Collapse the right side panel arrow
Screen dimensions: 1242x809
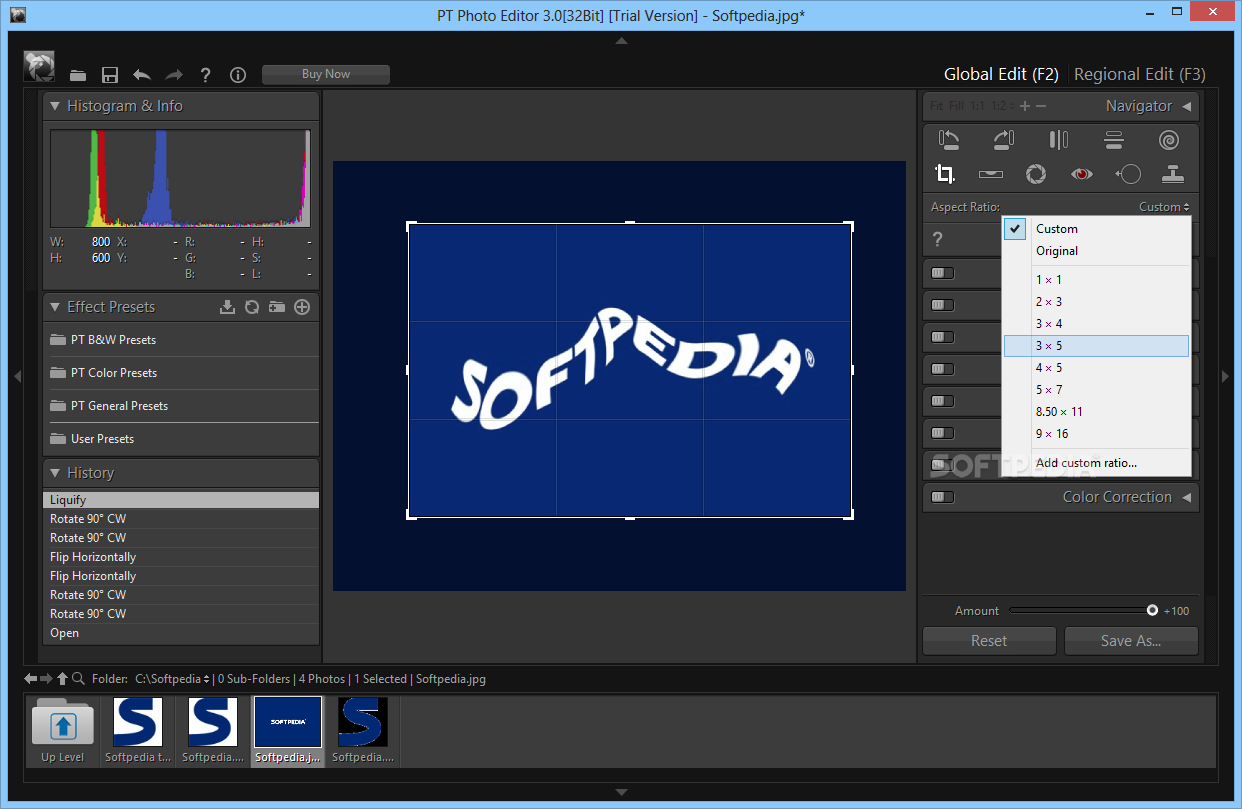(1226, 376)
